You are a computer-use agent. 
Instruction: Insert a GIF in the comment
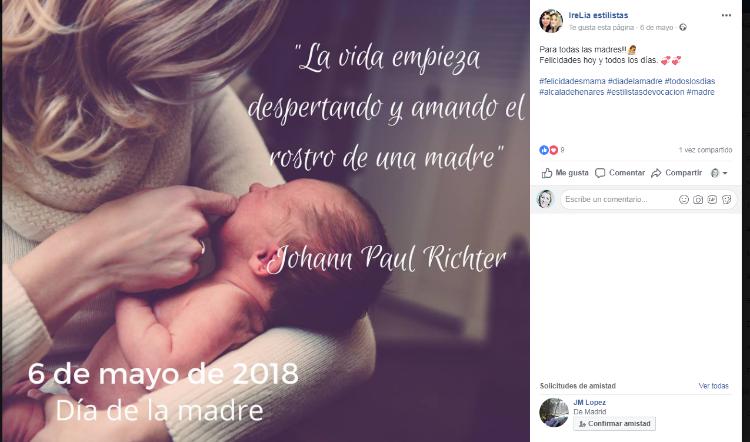click(712, 199)
